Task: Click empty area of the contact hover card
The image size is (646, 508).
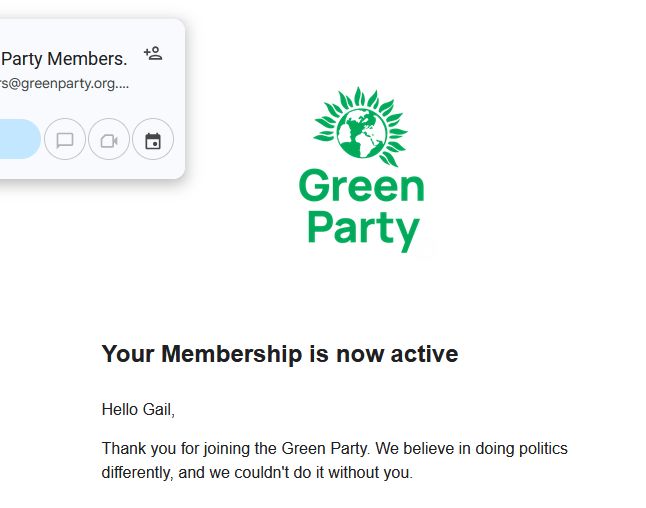Action: 82,105
